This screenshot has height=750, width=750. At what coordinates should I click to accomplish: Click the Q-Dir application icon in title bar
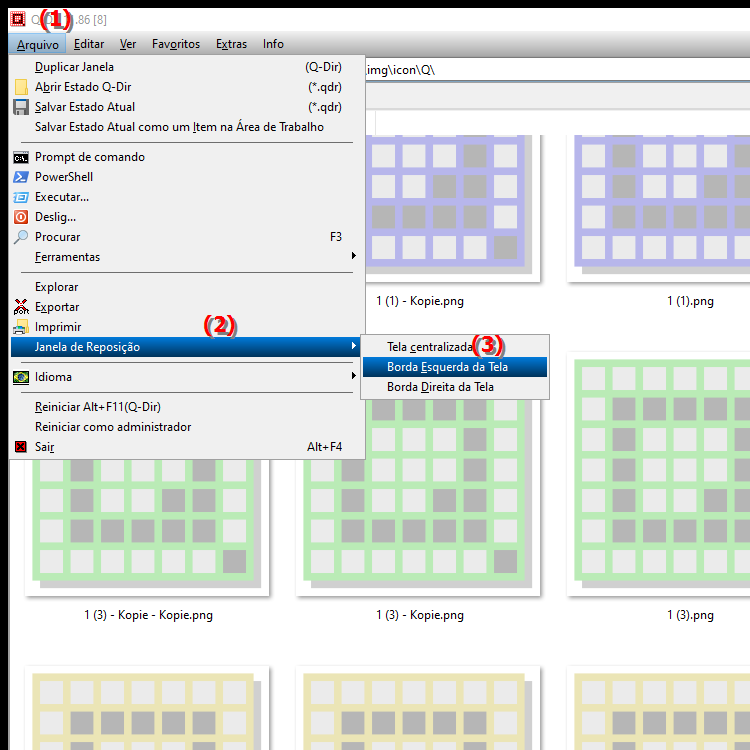pos(17,18)
